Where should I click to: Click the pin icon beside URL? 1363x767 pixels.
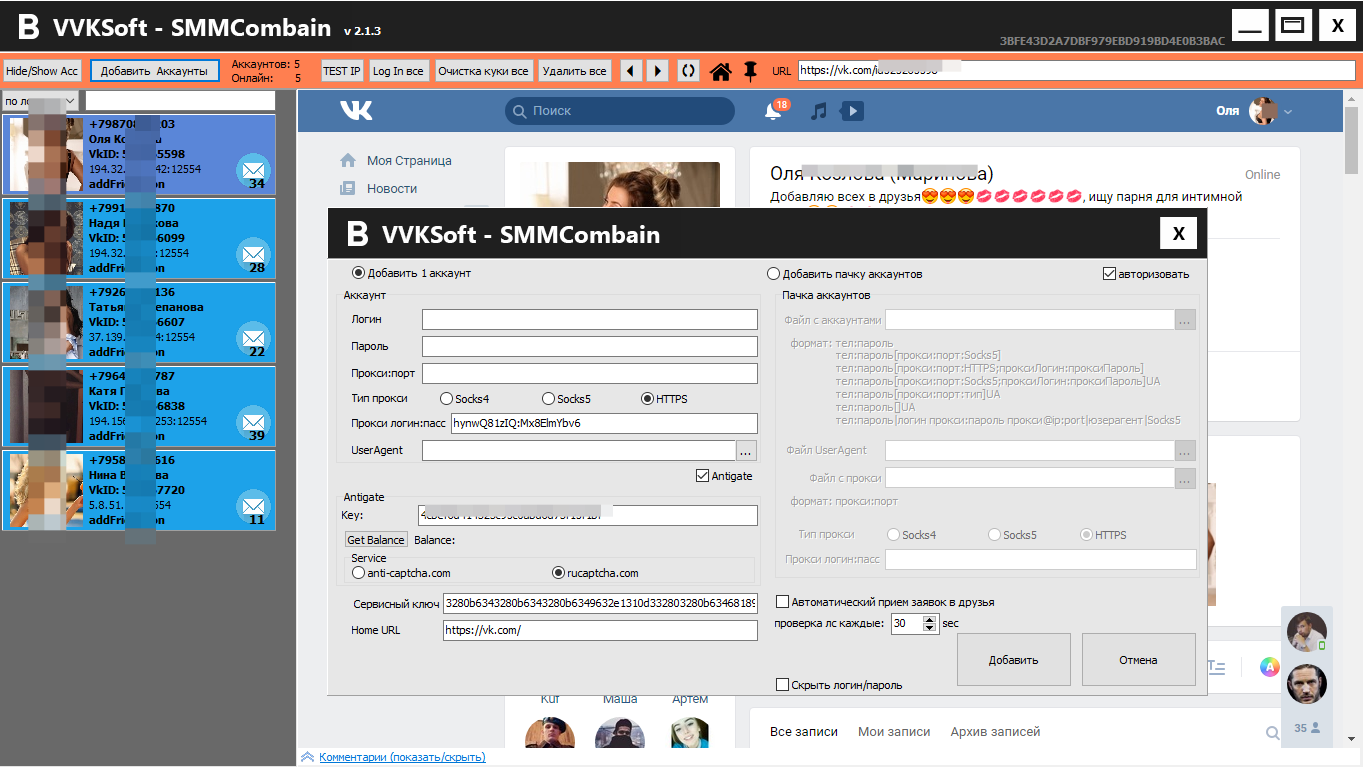tap(750, 71)
